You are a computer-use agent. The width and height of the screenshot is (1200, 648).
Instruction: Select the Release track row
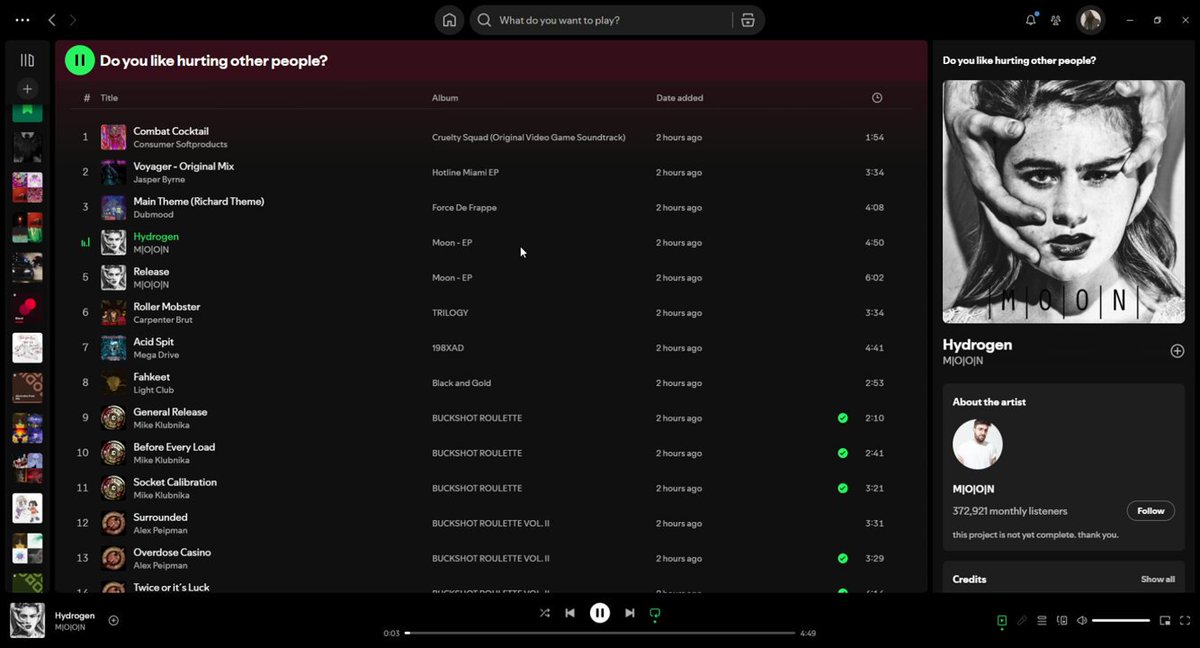(x=491, y=277)
